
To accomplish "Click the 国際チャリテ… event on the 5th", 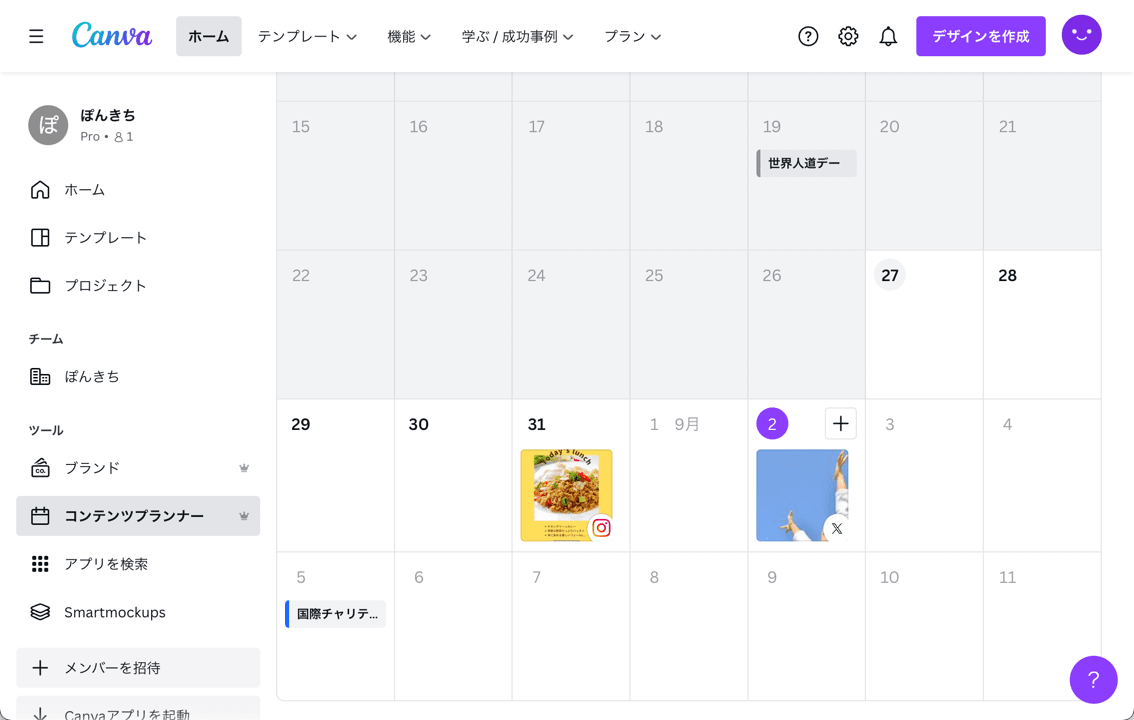I will click(336, 614).
